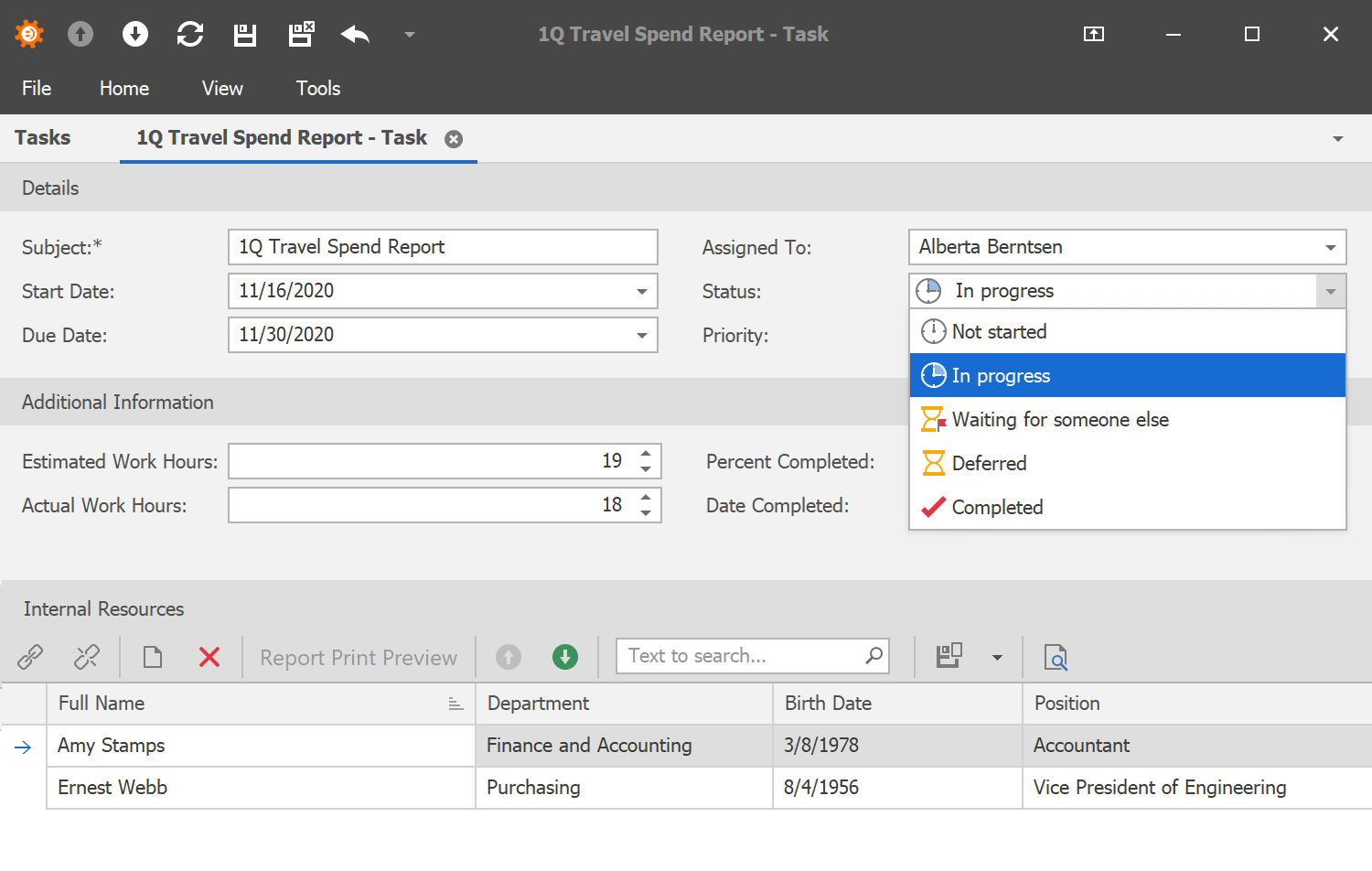This screenshot has width=1372, height=871.
Task: Open grid print preview icon
Action: pyautogui.click(x=1056, y=657)
